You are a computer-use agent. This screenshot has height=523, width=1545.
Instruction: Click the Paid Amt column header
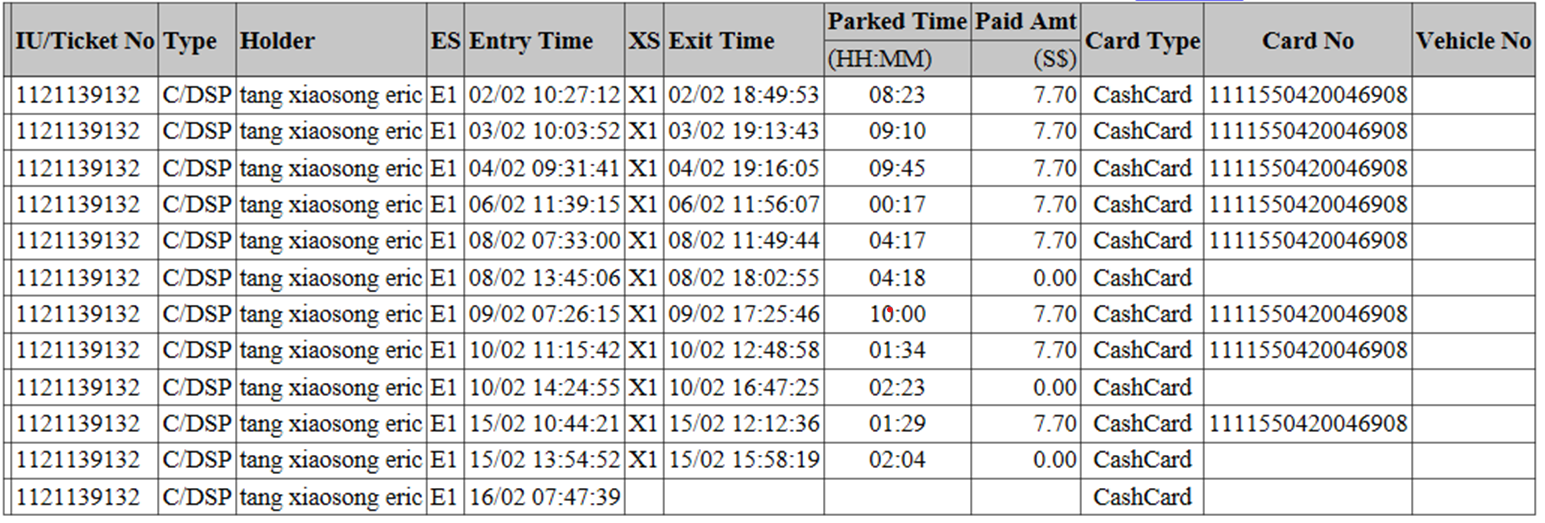[1026, 22]
